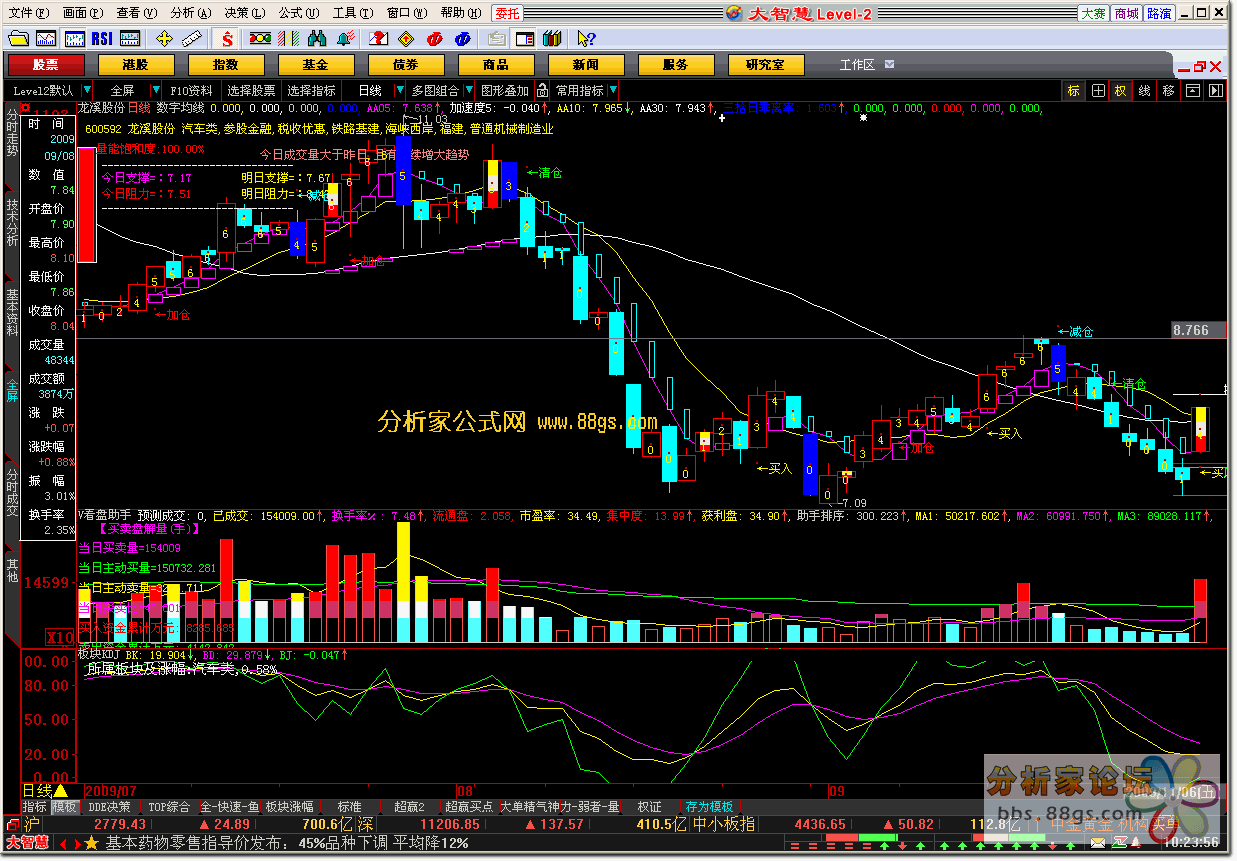Click the 委托 trading button
Viewport: 1237px width, 861px height.
coord(507,13)
